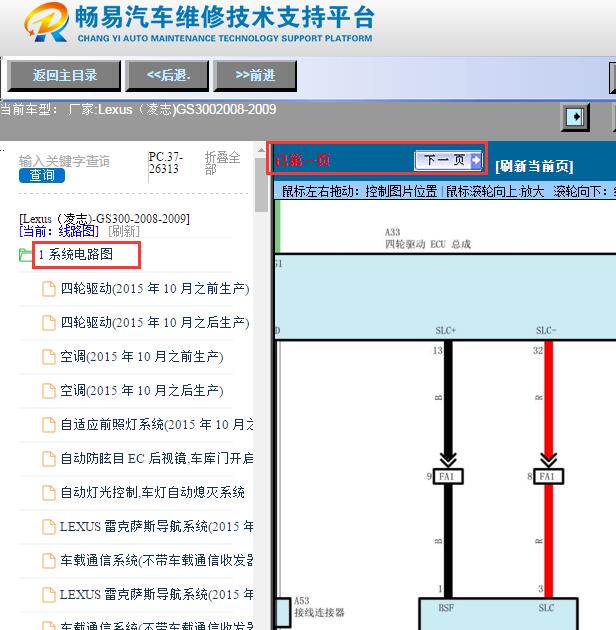This screenshot has height=630, width=616.
Task: Open 四轮驱动(2015 年 10 月之后生产) document
Action: click(155, 323)
